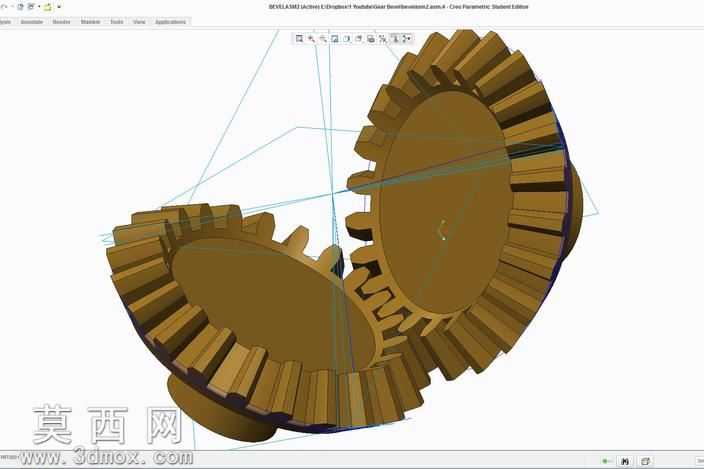Screen dimensions: 704x469
Task: Open the Display Style icon in graphics toolbar
Action: point(347,39)
